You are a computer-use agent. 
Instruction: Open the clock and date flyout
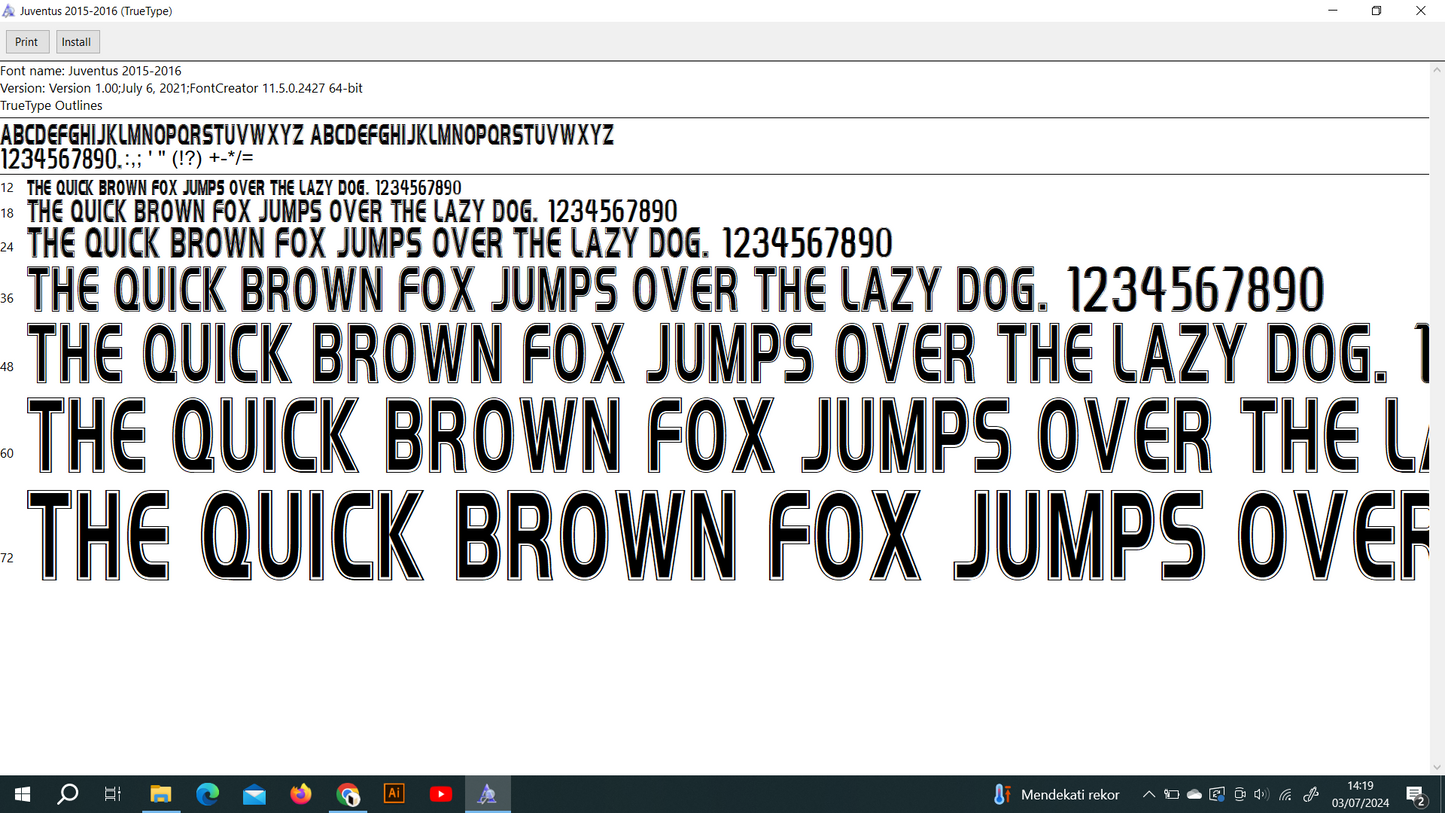click(x=1360, y=794)
